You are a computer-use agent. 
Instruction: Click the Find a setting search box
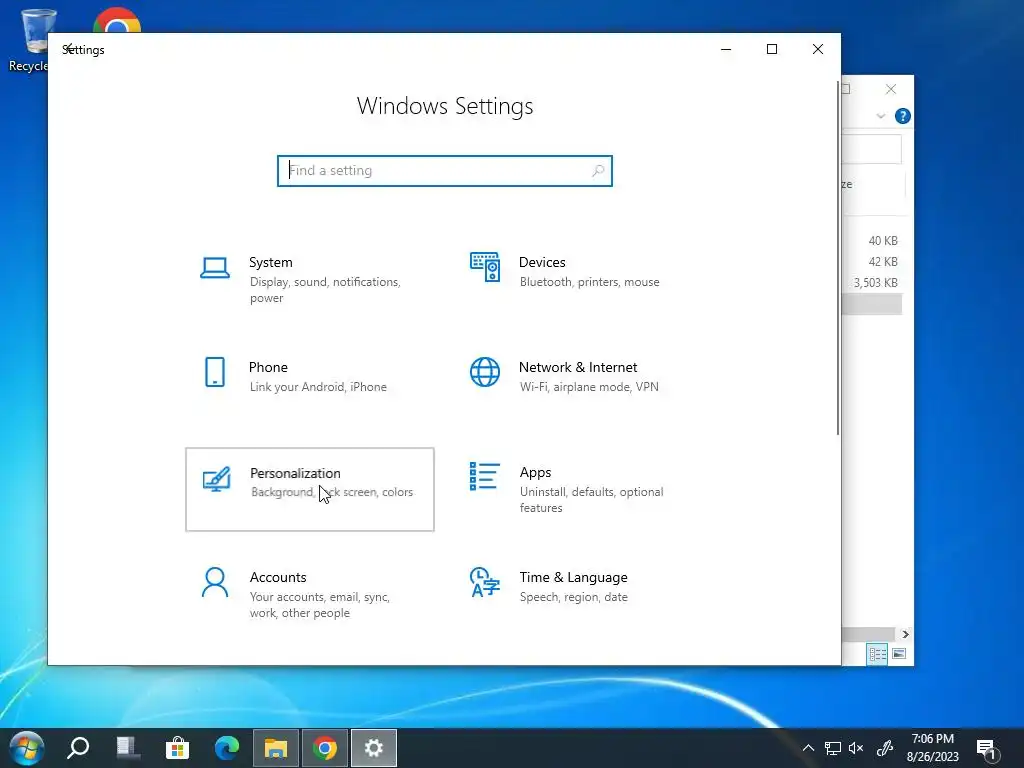click(445, 171)
